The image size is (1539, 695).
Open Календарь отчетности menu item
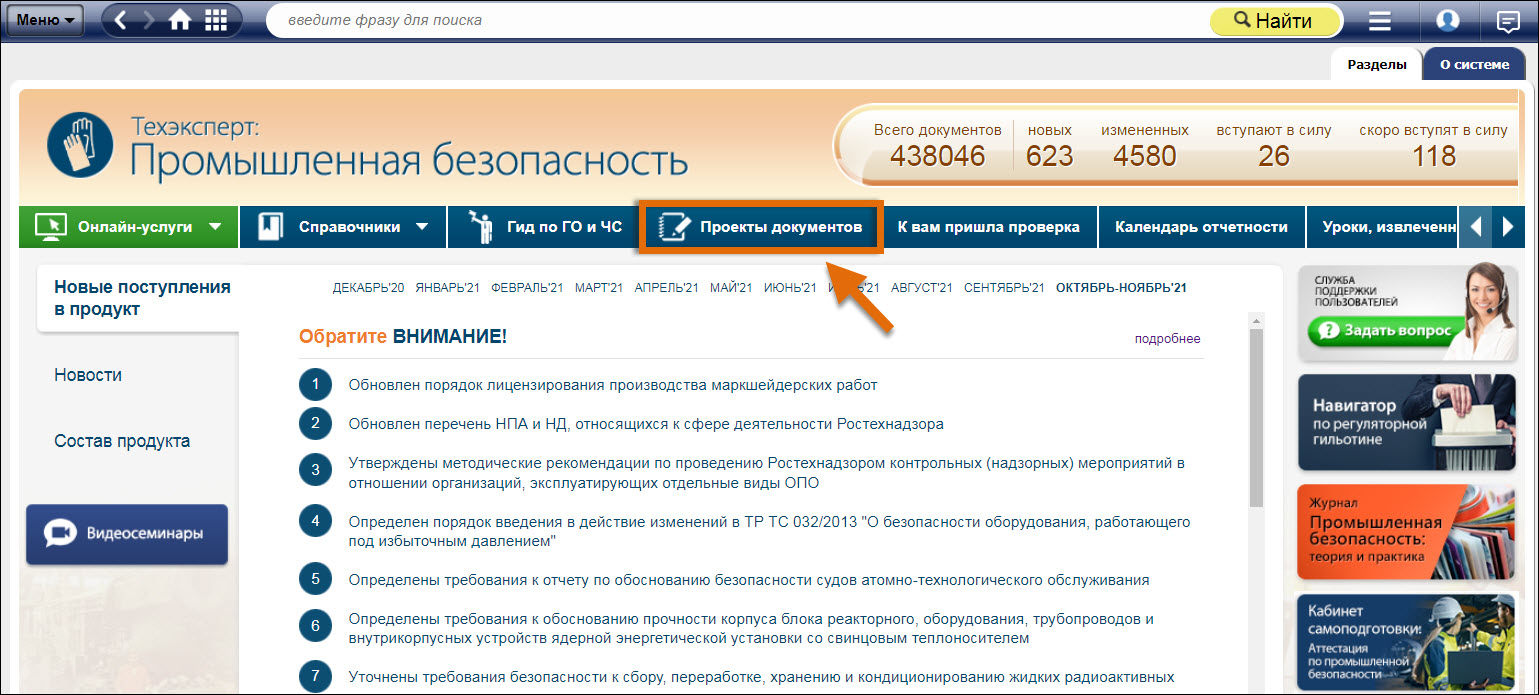pyautogui.click(x=1201, y=227)
